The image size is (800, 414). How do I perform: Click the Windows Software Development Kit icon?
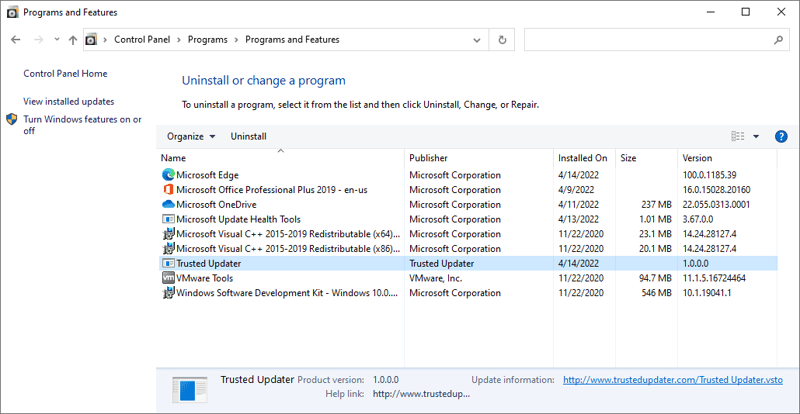(168, 294)
